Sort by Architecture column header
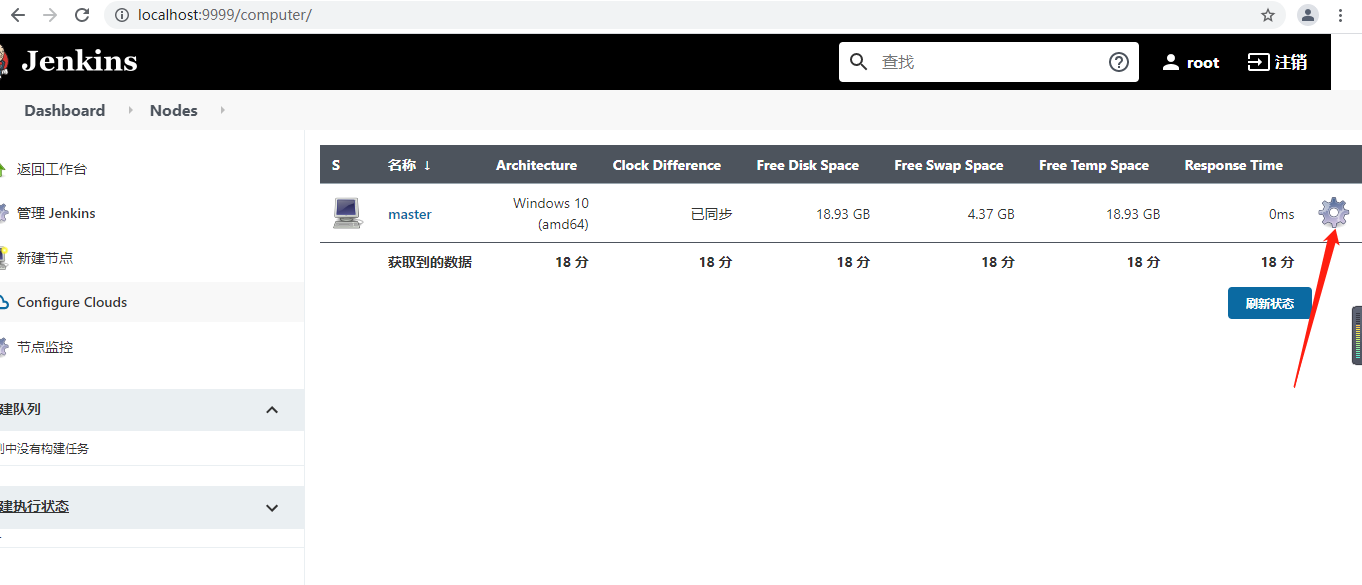1362x585 pixels. (536, 165)
